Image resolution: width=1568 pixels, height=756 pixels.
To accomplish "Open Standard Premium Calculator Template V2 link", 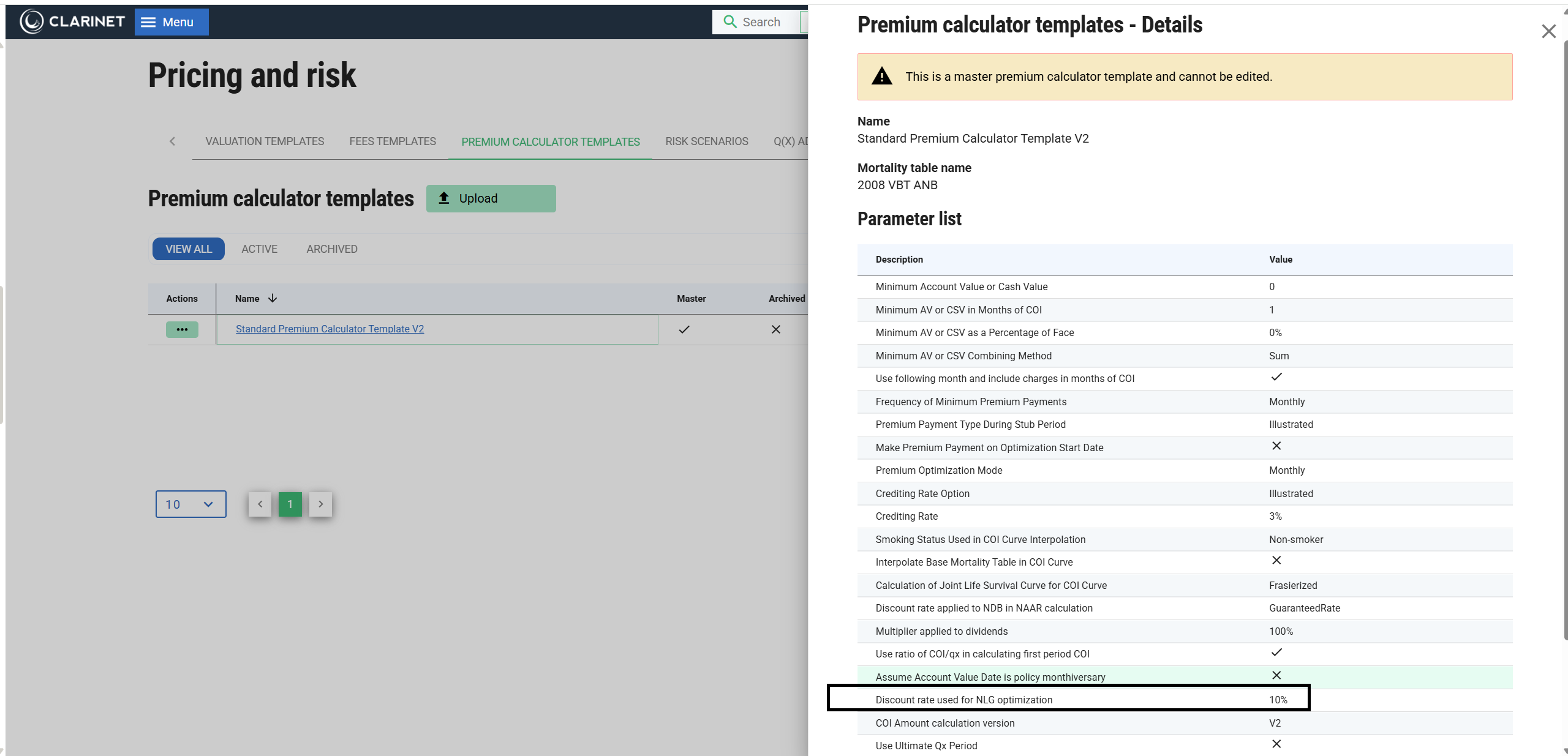I will [x=330, y=329].
